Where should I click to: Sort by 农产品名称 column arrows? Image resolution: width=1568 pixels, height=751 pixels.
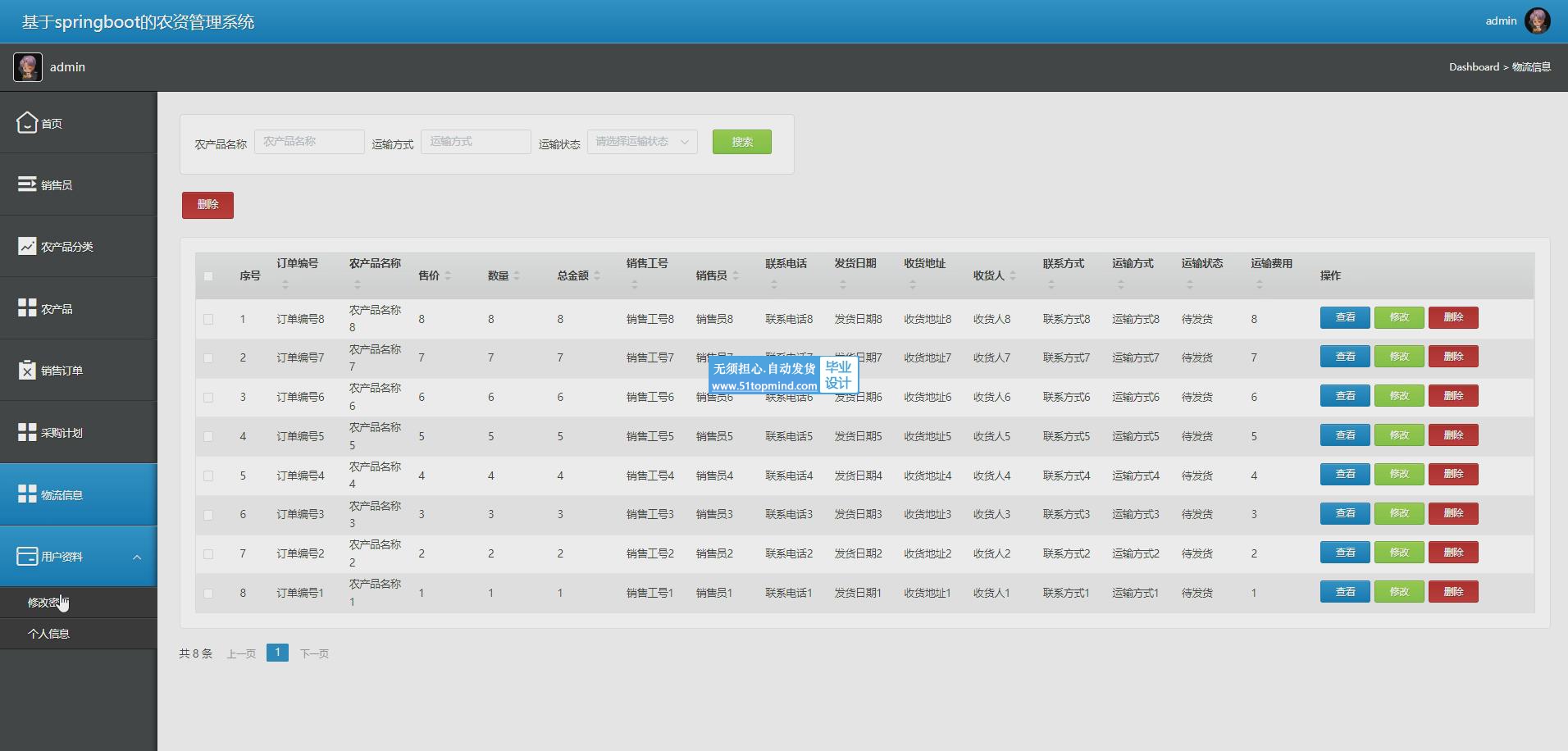click(358, 284)
